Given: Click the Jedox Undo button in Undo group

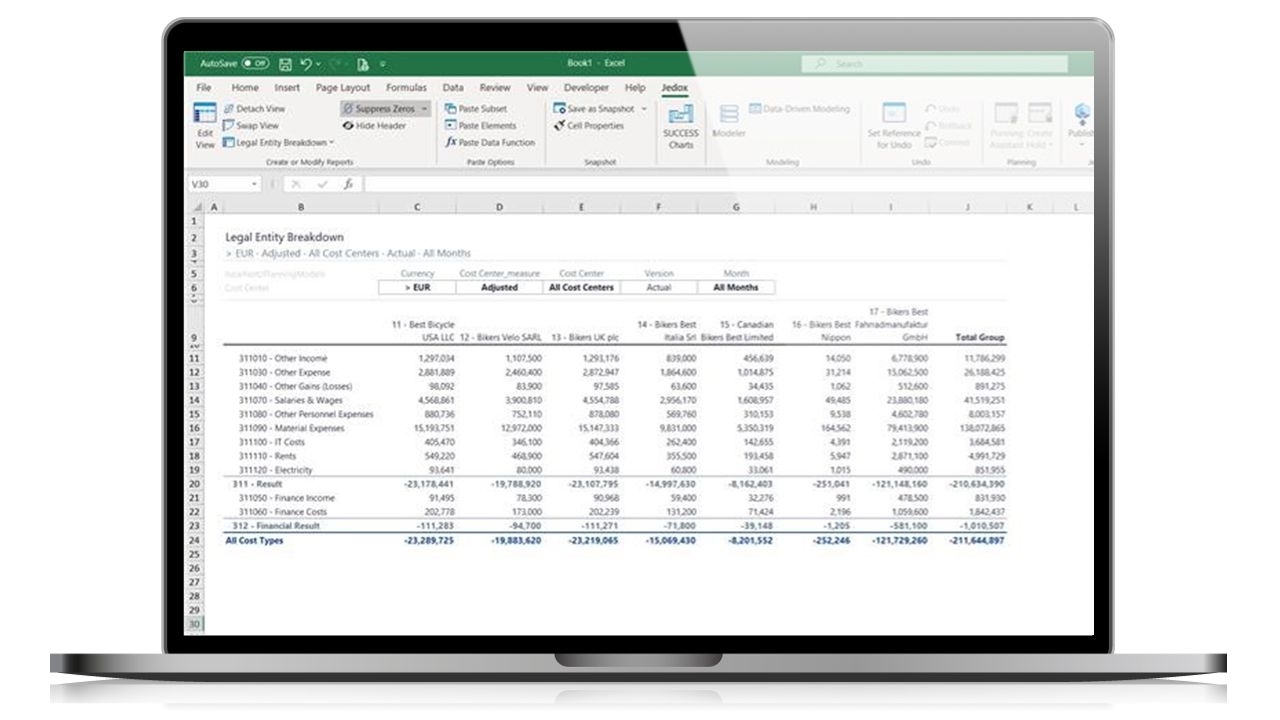Looking at the screenshot, I should click(x=944, y=109).
